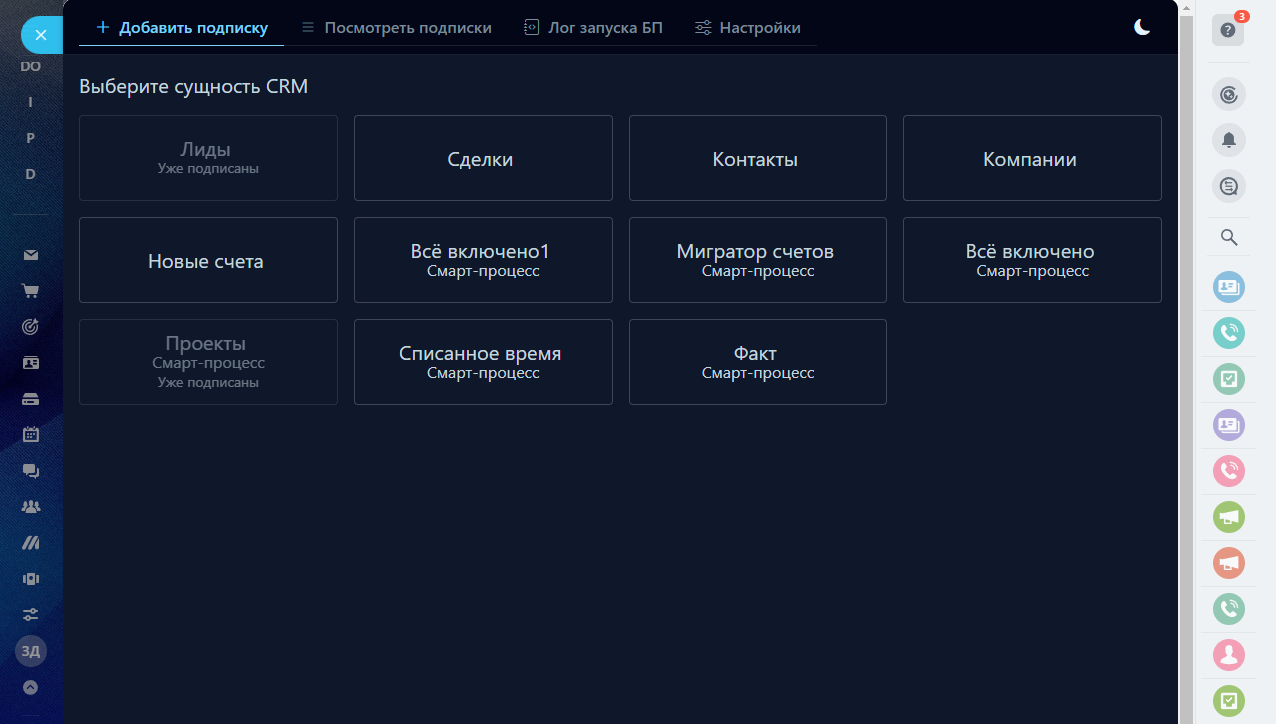Open notifications bell in right panel
Screen dimensions: 1276x724
pyautogui.click(x=1228, y=140)
